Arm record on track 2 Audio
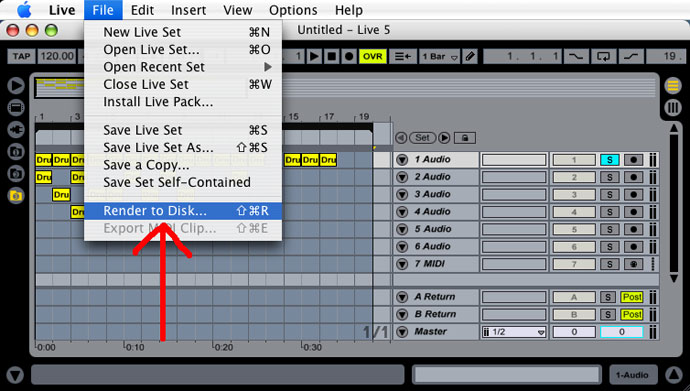 point(633,177)
